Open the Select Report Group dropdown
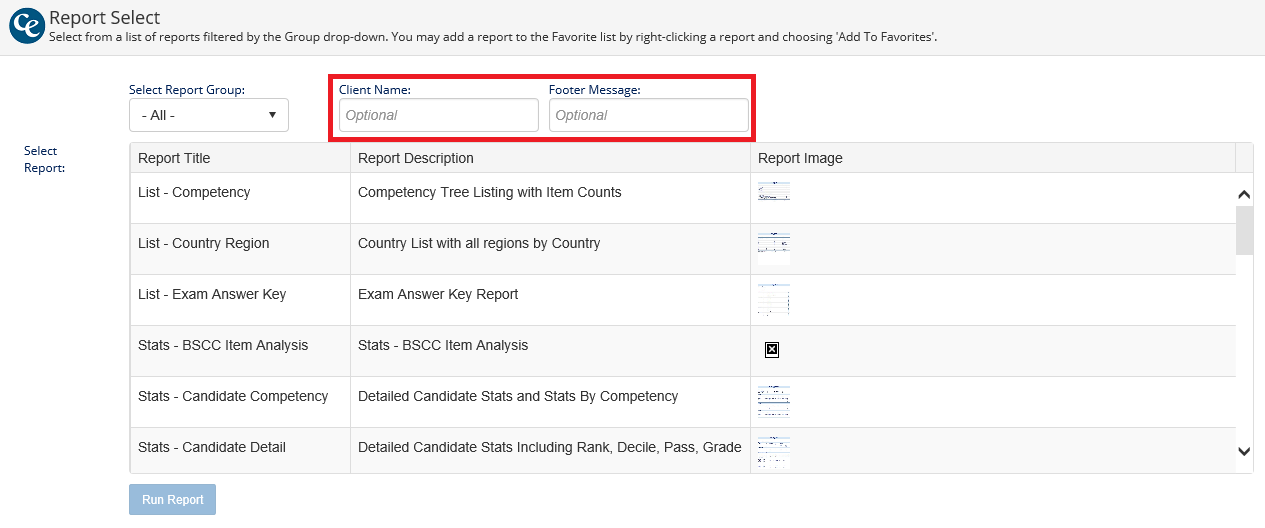This screenshot has height=528, width=1265. (x=208, y=115)
